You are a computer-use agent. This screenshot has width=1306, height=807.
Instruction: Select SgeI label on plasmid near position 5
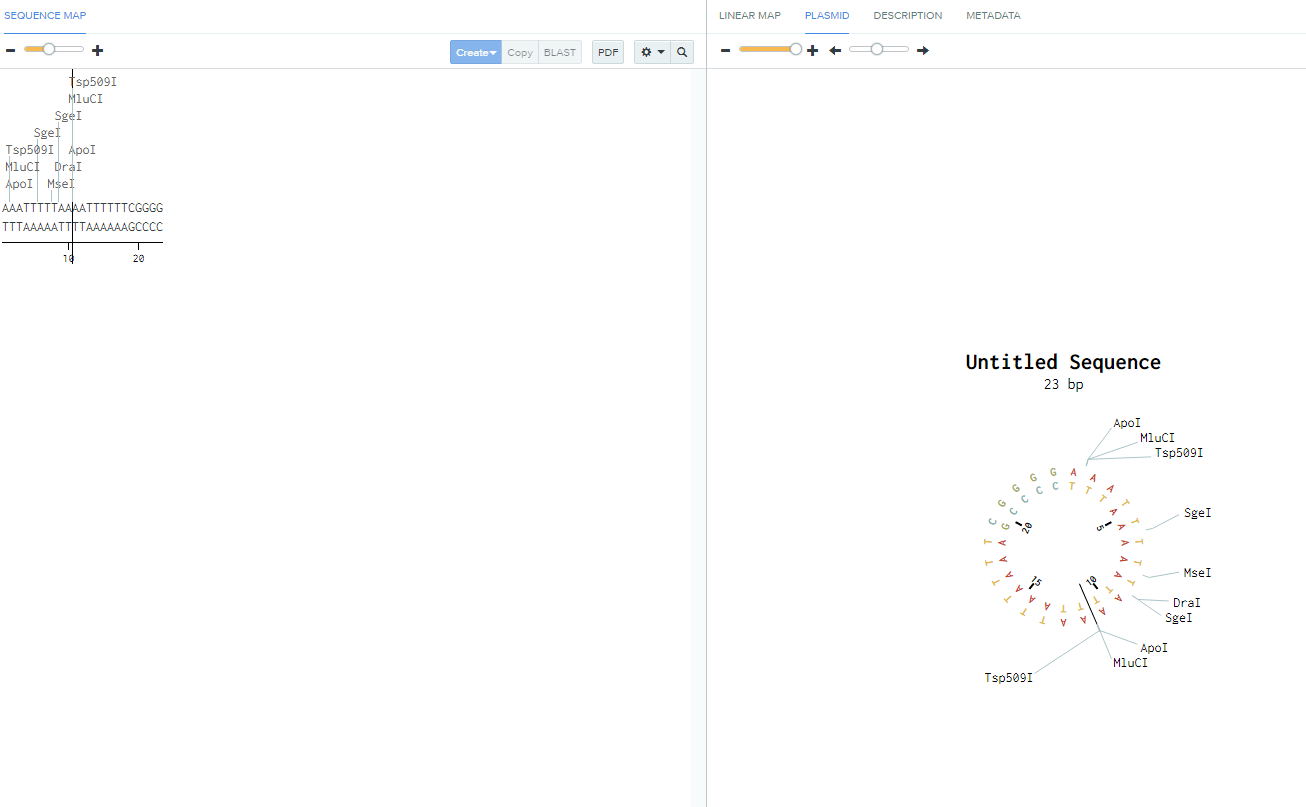pyautogui.click(x=1198, y=513)
